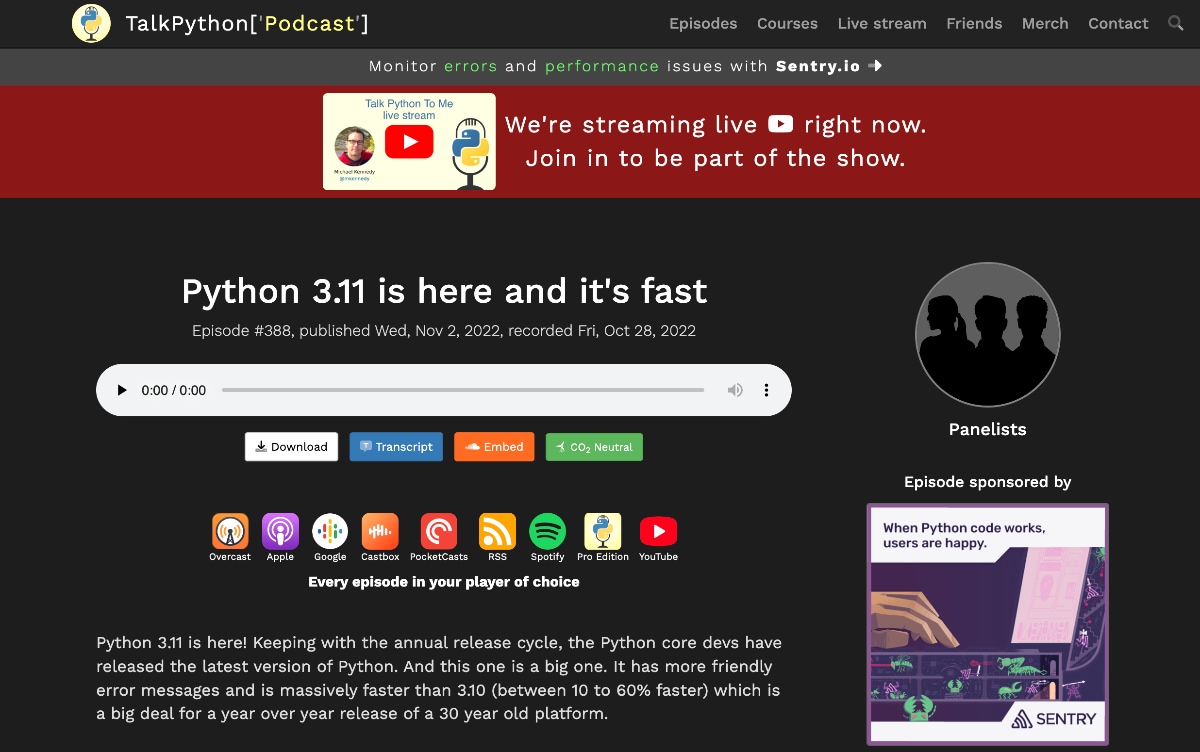Go to the Courses menu item

(x=787, y=23)
